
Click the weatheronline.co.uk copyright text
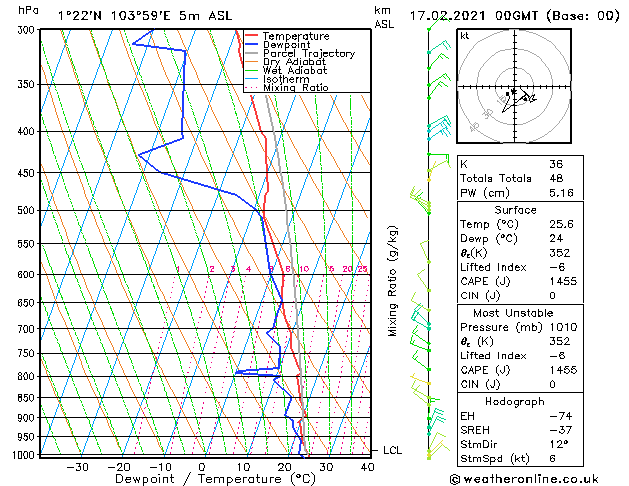coord(525,479)
